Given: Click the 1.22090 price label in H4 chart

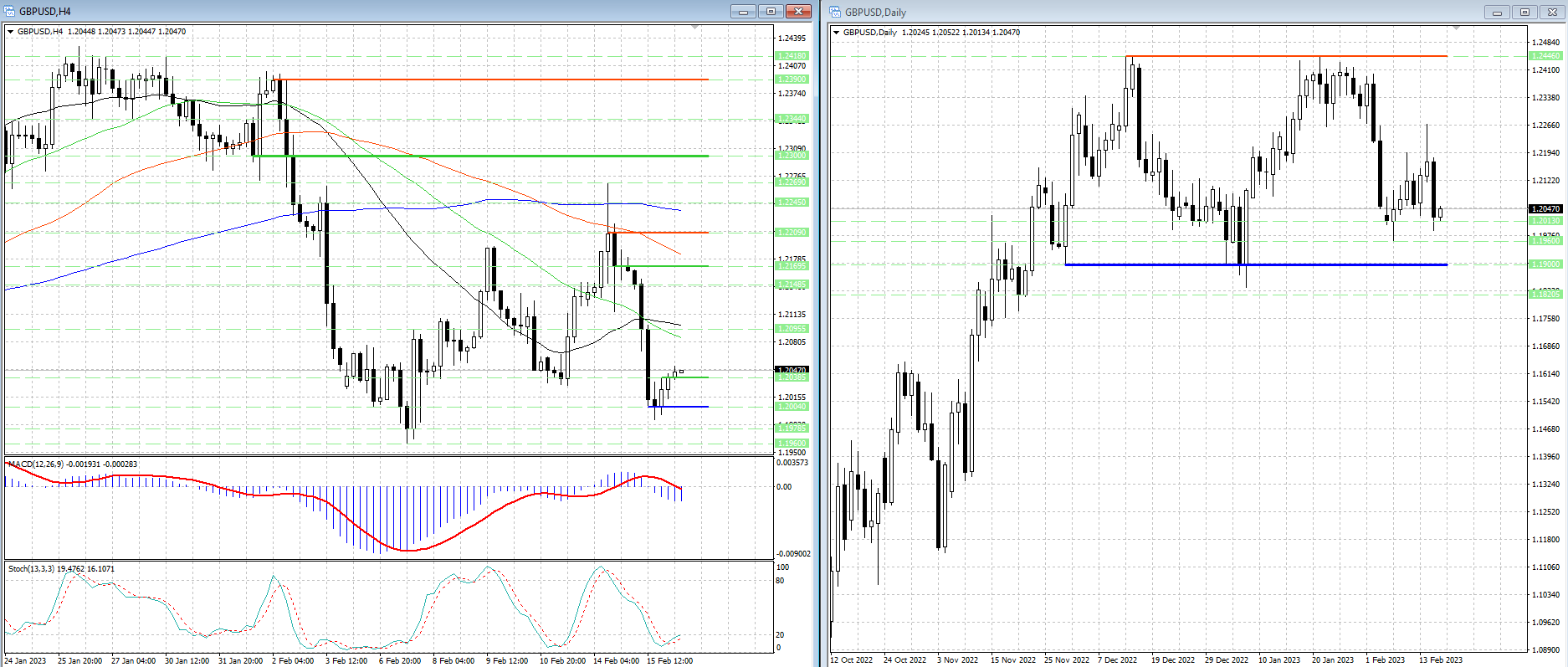Looking at the screenshot, I should [792, 233].
